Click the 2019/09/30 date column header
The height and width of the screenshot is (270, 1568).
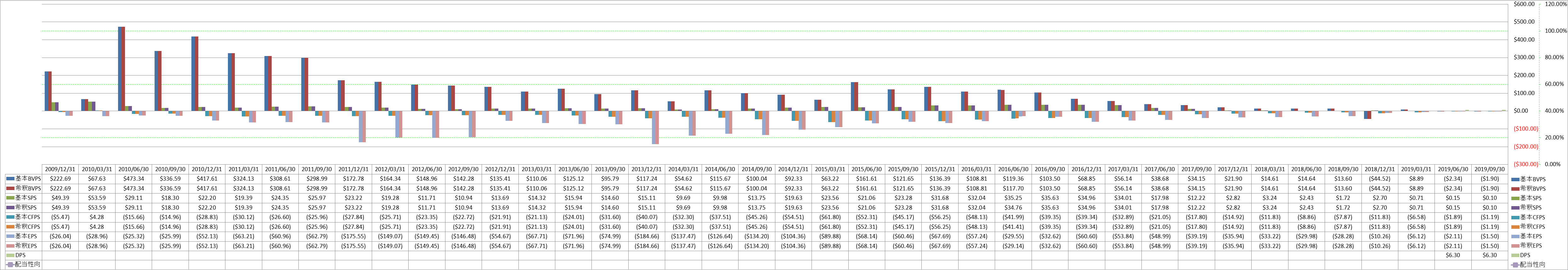coord(1490,169)
